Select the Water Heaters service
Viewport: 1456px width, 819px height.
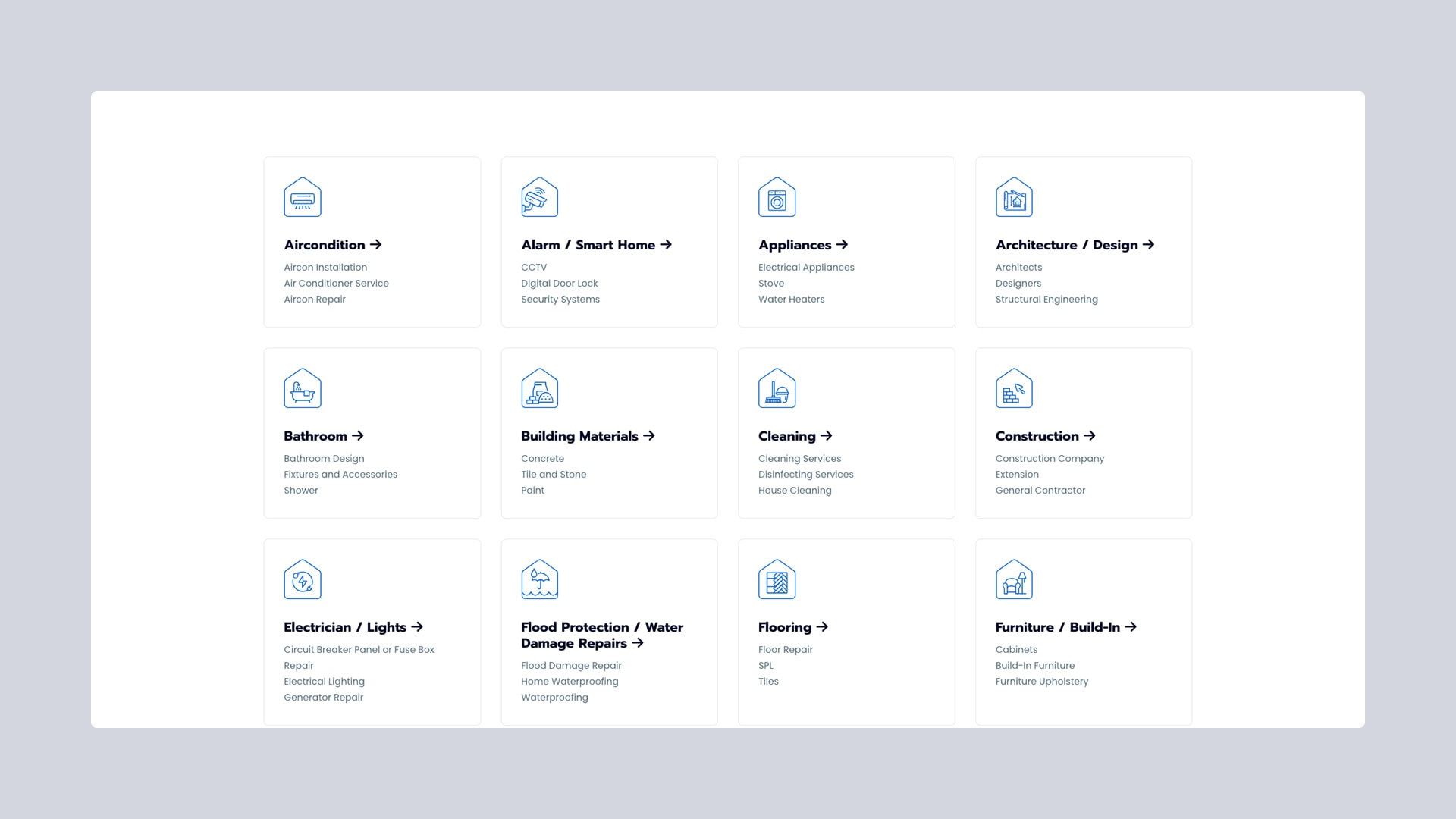(x=791, y=299)
